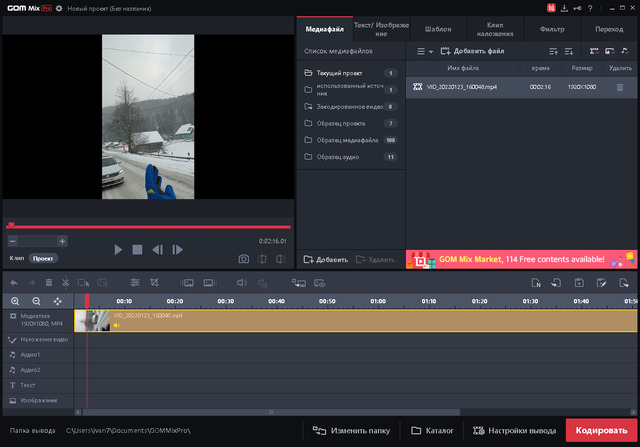Viewport: 640px width, 447px height.
Task: Select the video clip on the timeline
Action: (x=356, y=321)
